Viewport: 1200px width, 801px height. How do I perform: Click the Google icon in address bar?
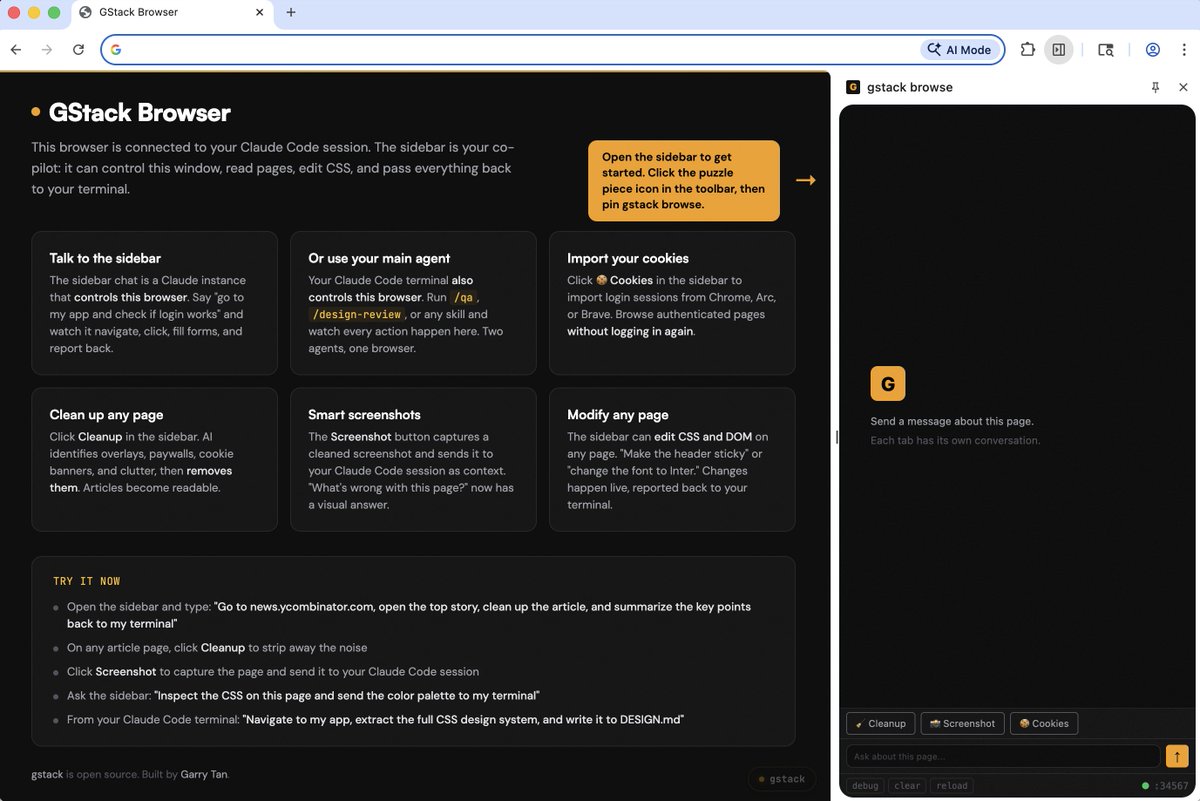click(x=116, y=50)
